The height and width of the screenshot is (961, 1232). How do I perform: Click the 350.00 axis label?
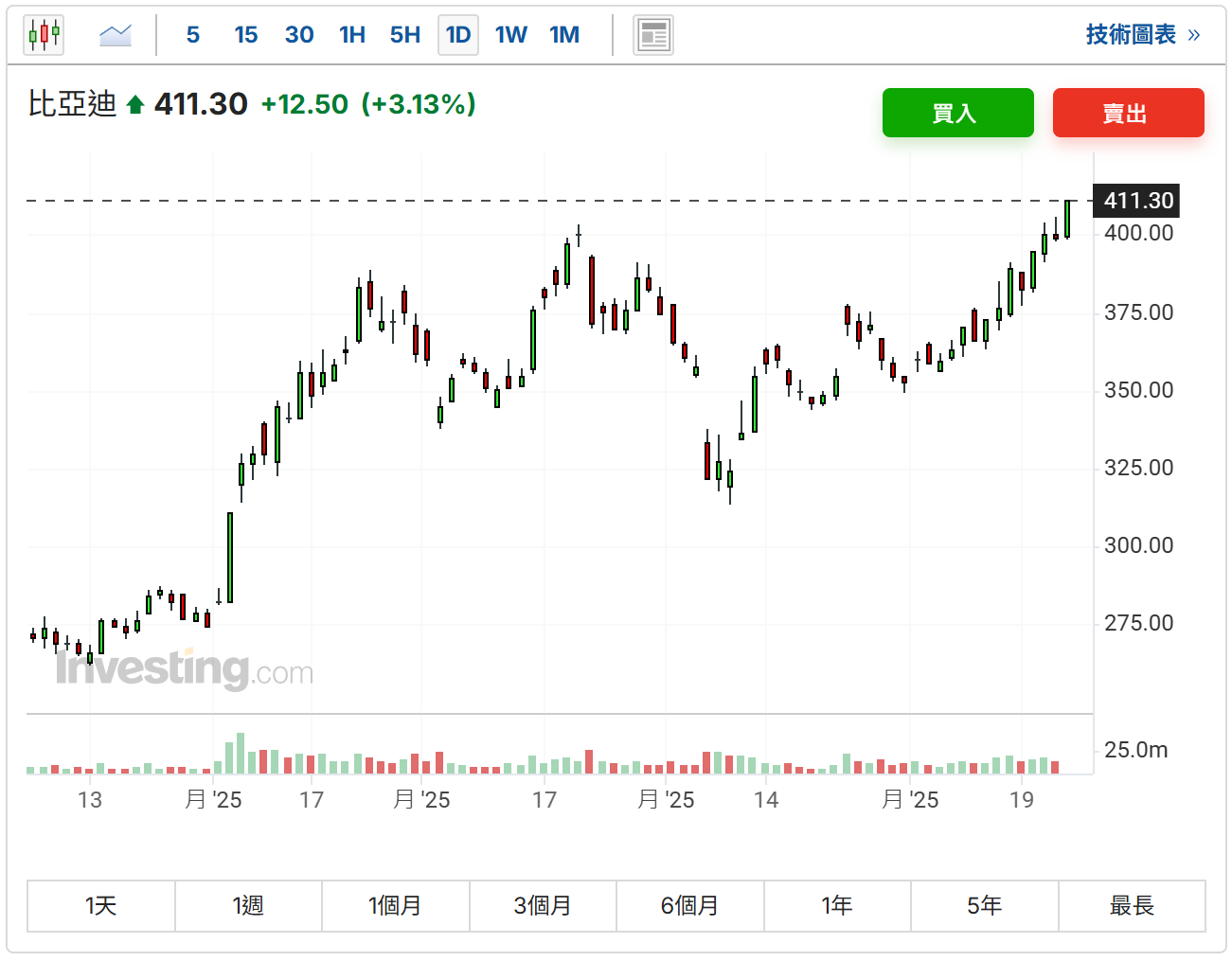tap(1138, 390)
